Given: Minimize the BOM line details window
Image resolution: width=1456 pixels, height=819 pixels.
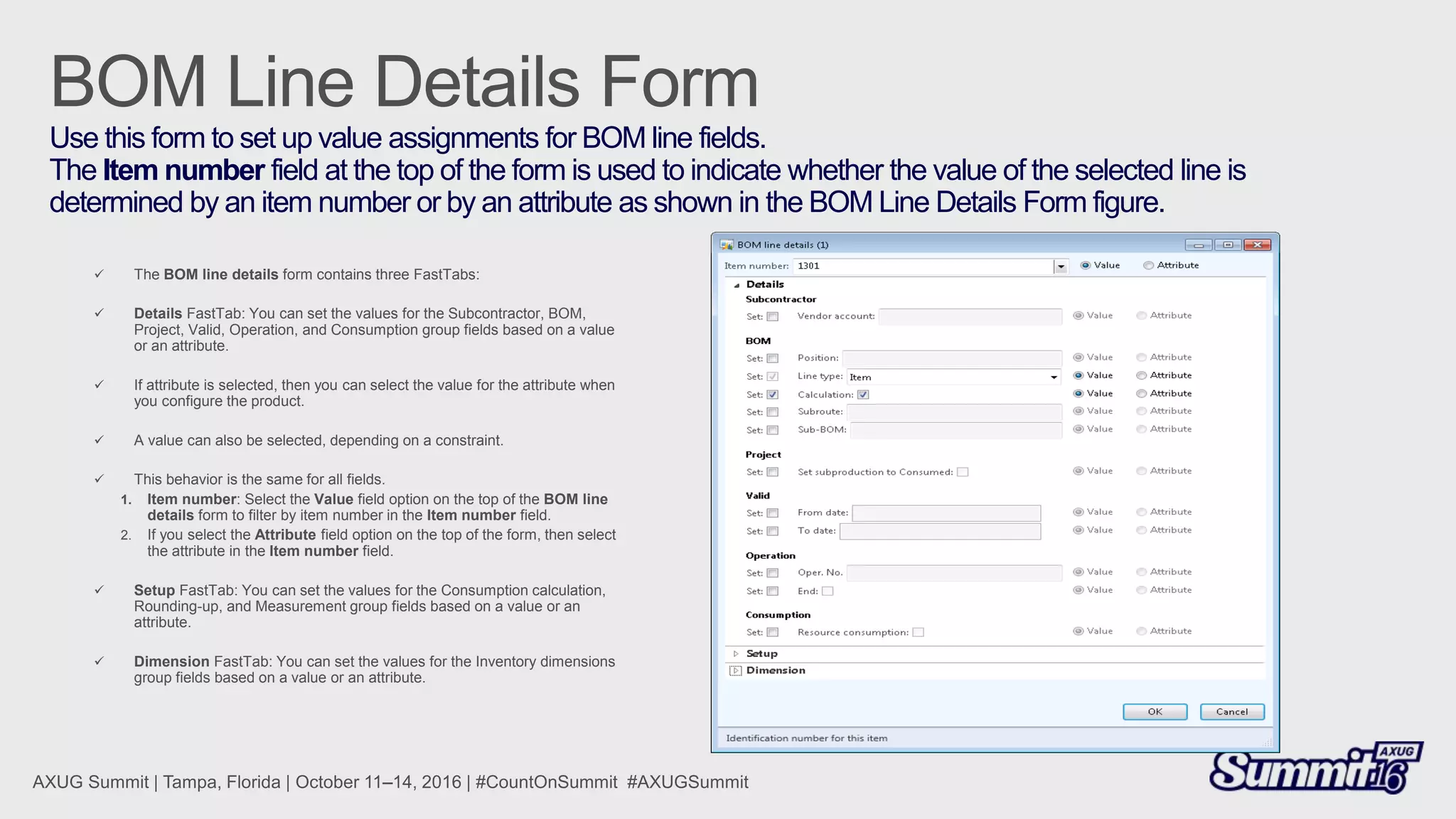Looking at the screenshot, I should tap(1199, 245).
